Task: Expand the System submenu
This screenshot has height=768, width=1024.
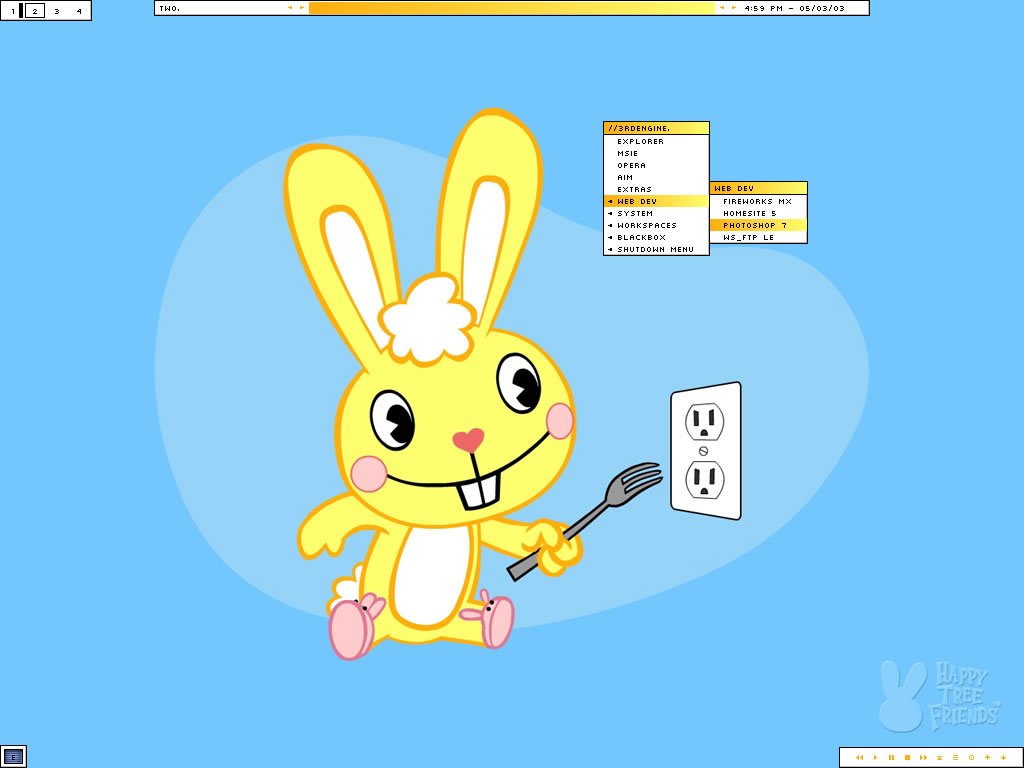Action: pos(656,213)
